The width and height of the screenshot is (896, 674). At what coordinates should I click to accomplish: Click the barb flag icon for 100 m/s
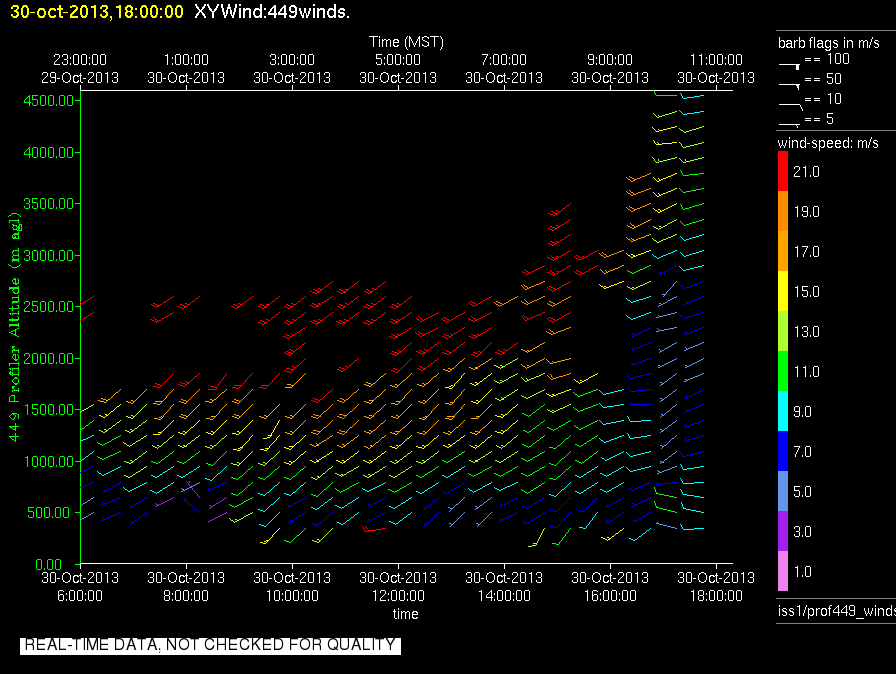point(790,66)
